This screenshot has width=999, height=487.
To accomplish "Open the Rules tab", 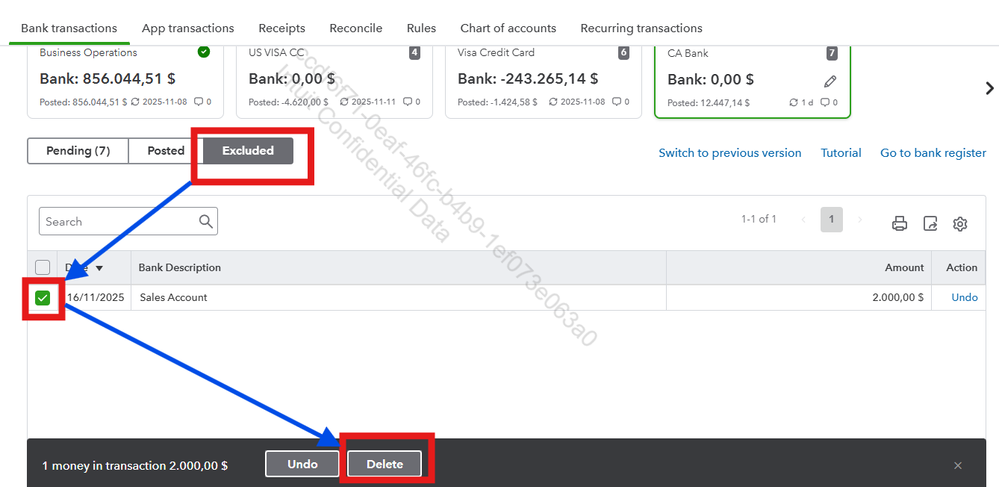I will (x=421, y=28).
